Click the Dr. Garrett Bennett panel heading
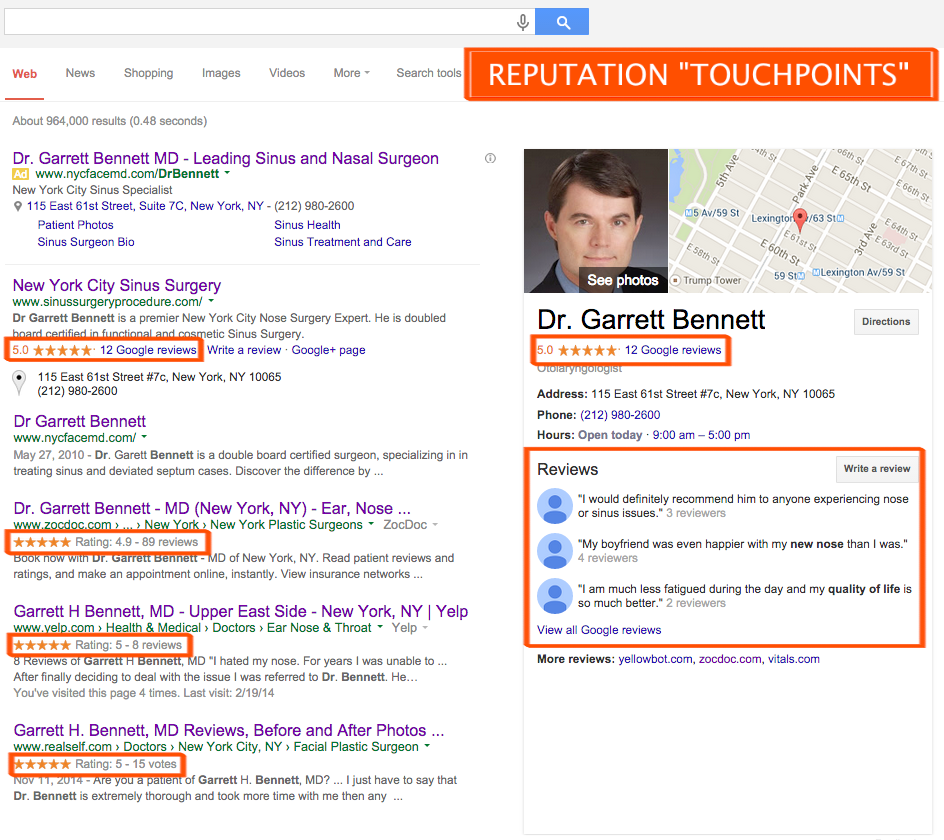The image size is (944, 840). pos(651,320)
